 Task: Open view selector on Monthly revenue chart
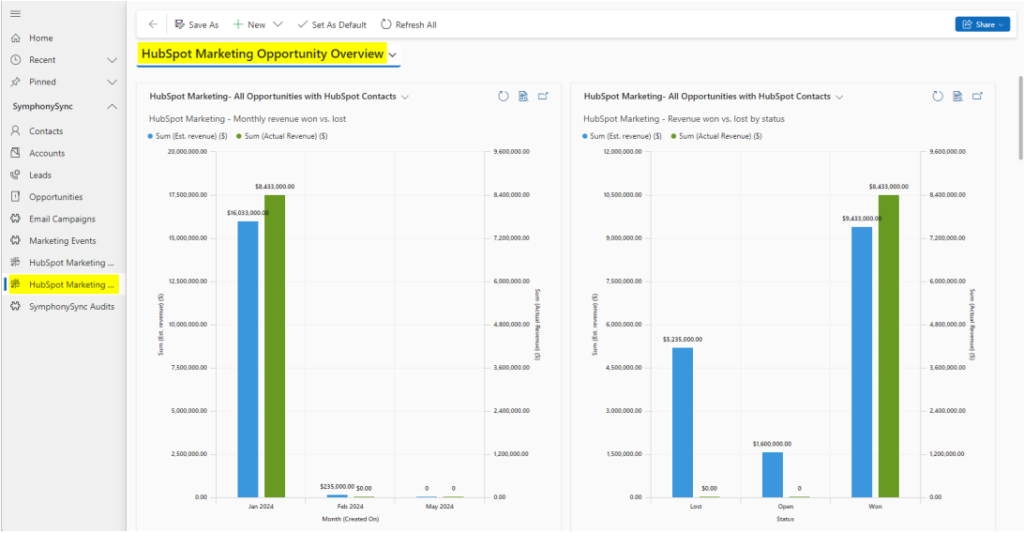405,97
